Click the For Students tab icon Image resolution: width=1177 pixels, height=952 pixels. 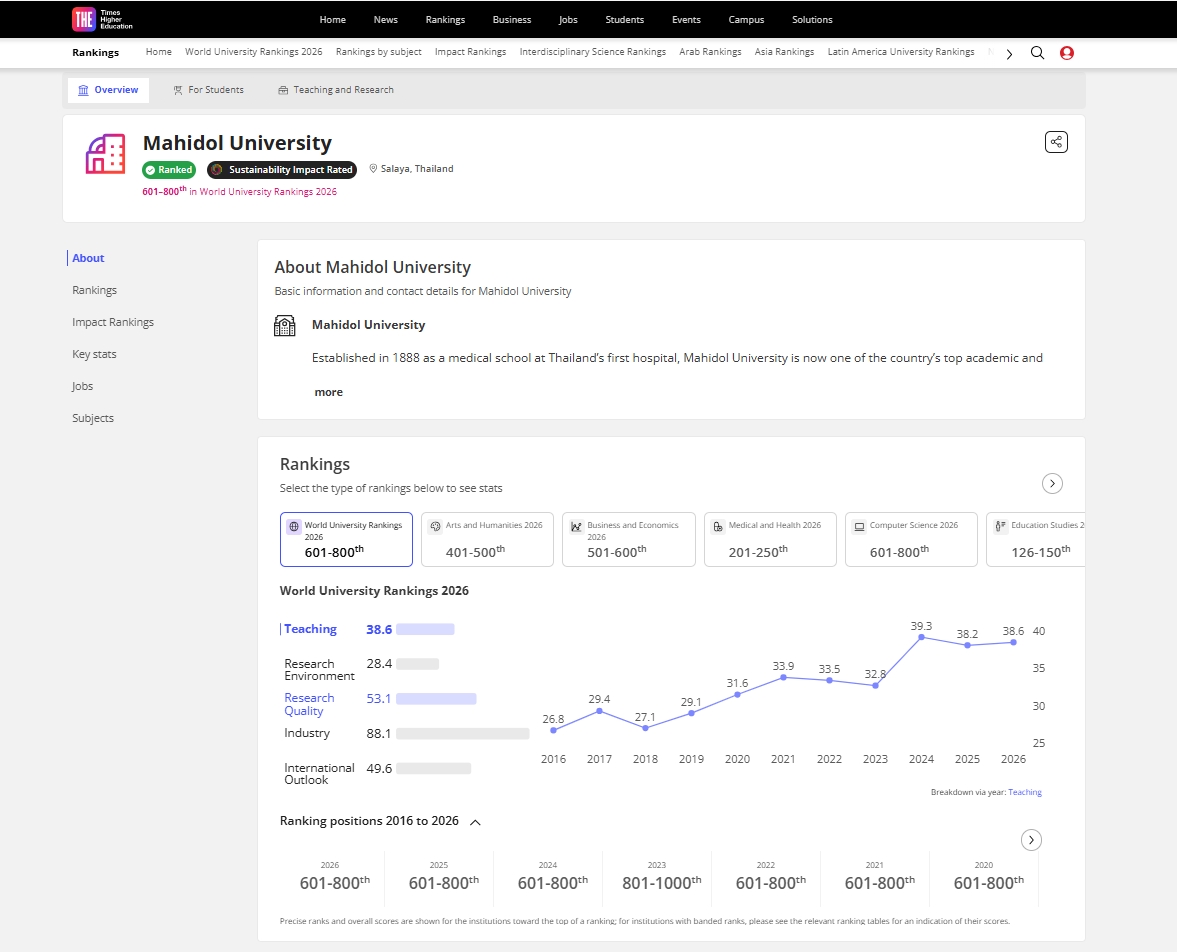tap(178, 90)
